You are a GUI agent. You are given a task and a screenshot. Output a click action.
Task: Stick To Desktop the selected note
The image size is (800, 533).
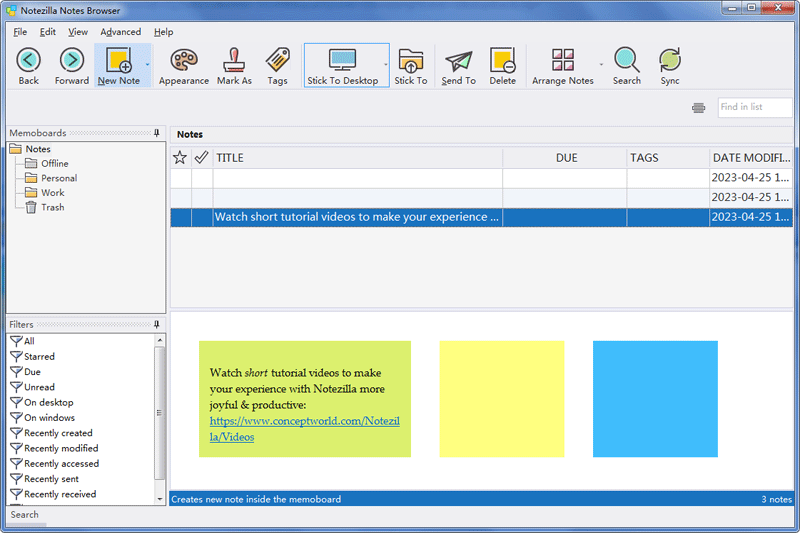pyautogui.click(x=342, y=66)
